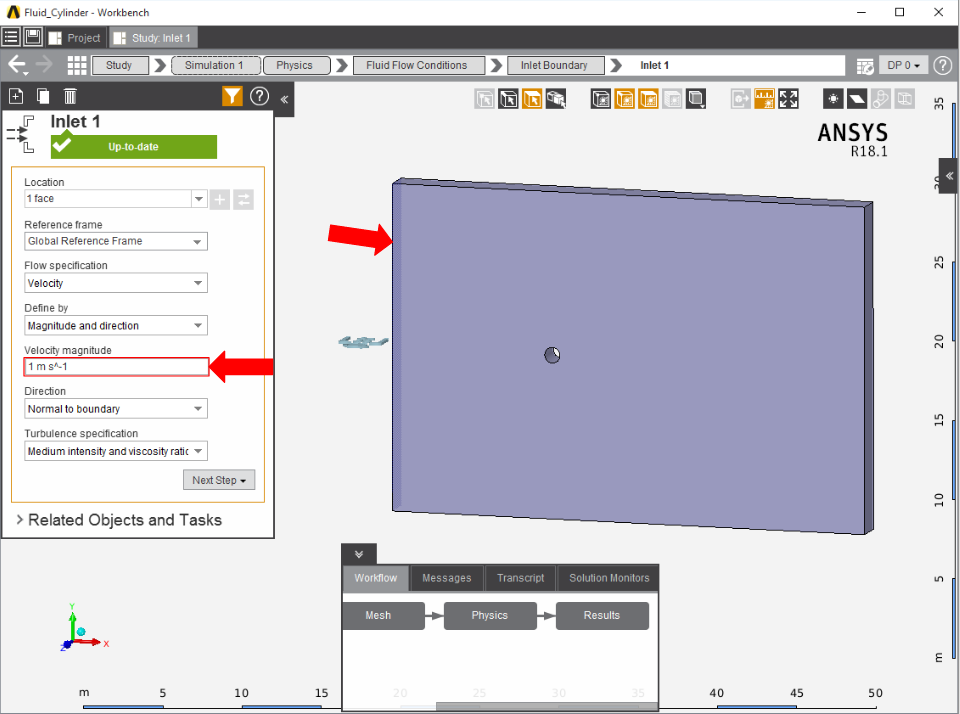Toggle the orange face selection tool
The image size is (960, 714).
tap(532, 99)
